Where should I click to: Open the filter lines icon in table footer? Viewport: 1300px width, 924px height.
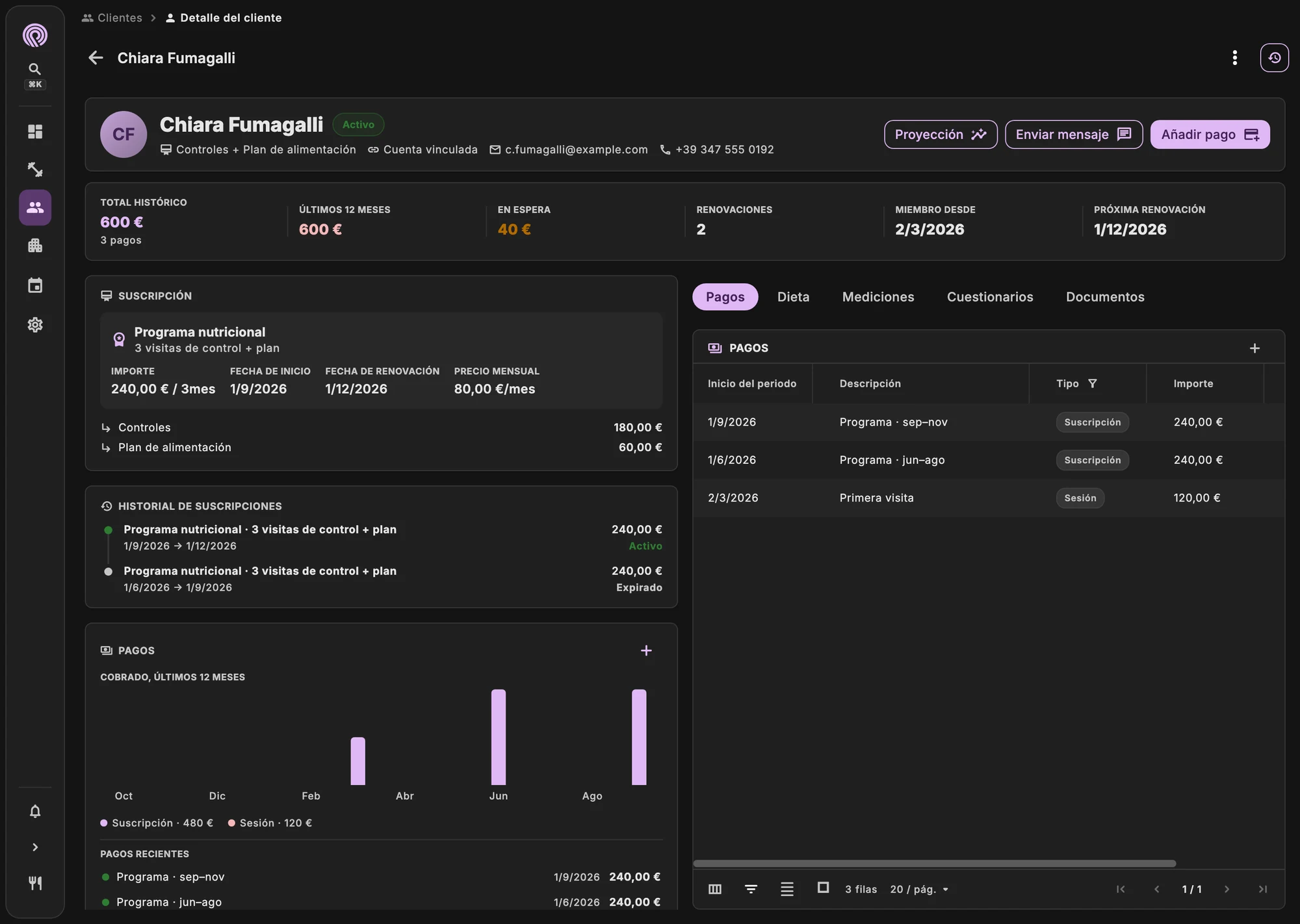tap(751, 889)
